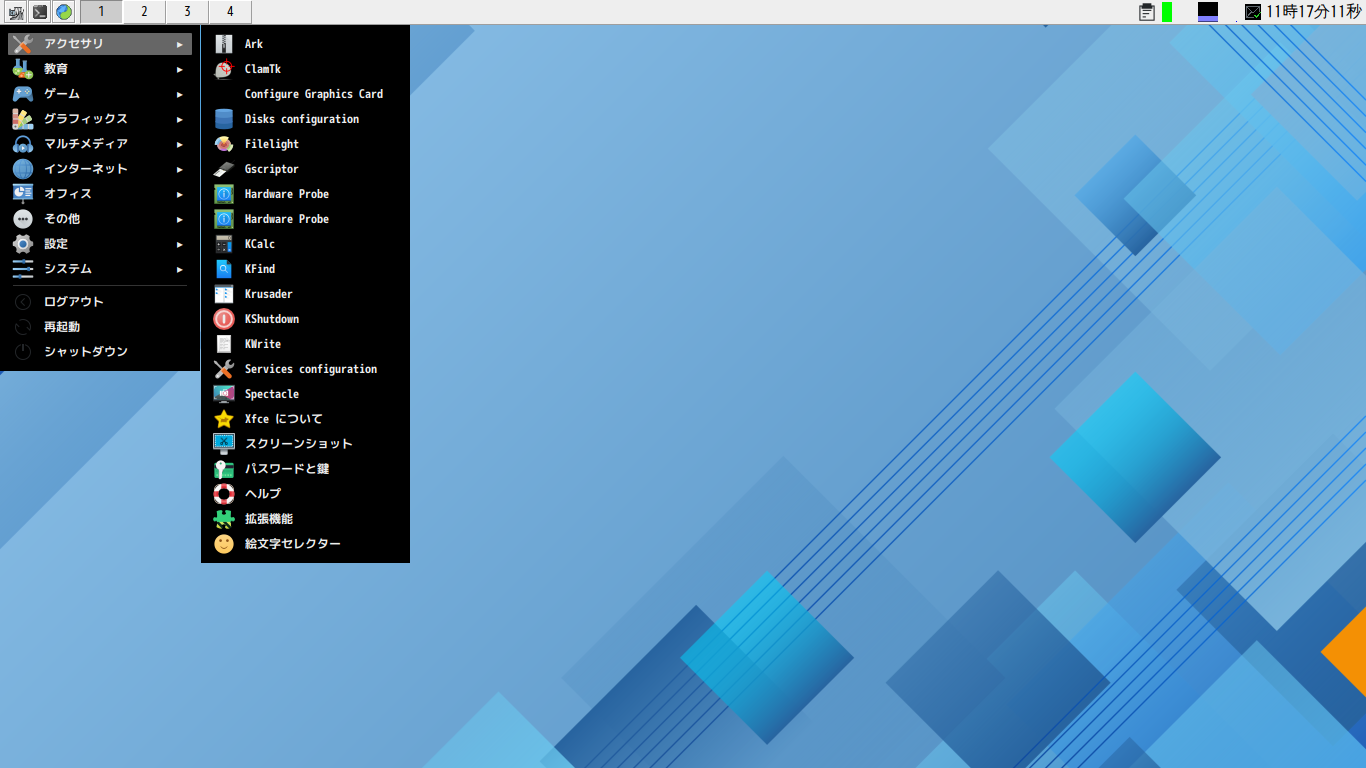Expand the 教育 submenu arrow
The width and height of the screenshot is (1366, 768).
tap(180, 69)
